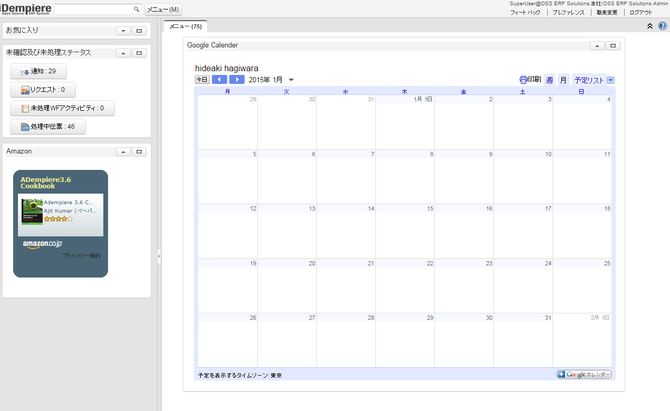
Task: Click the Adempiere 3.6 C... book title link
Action: tap(68, 202)
